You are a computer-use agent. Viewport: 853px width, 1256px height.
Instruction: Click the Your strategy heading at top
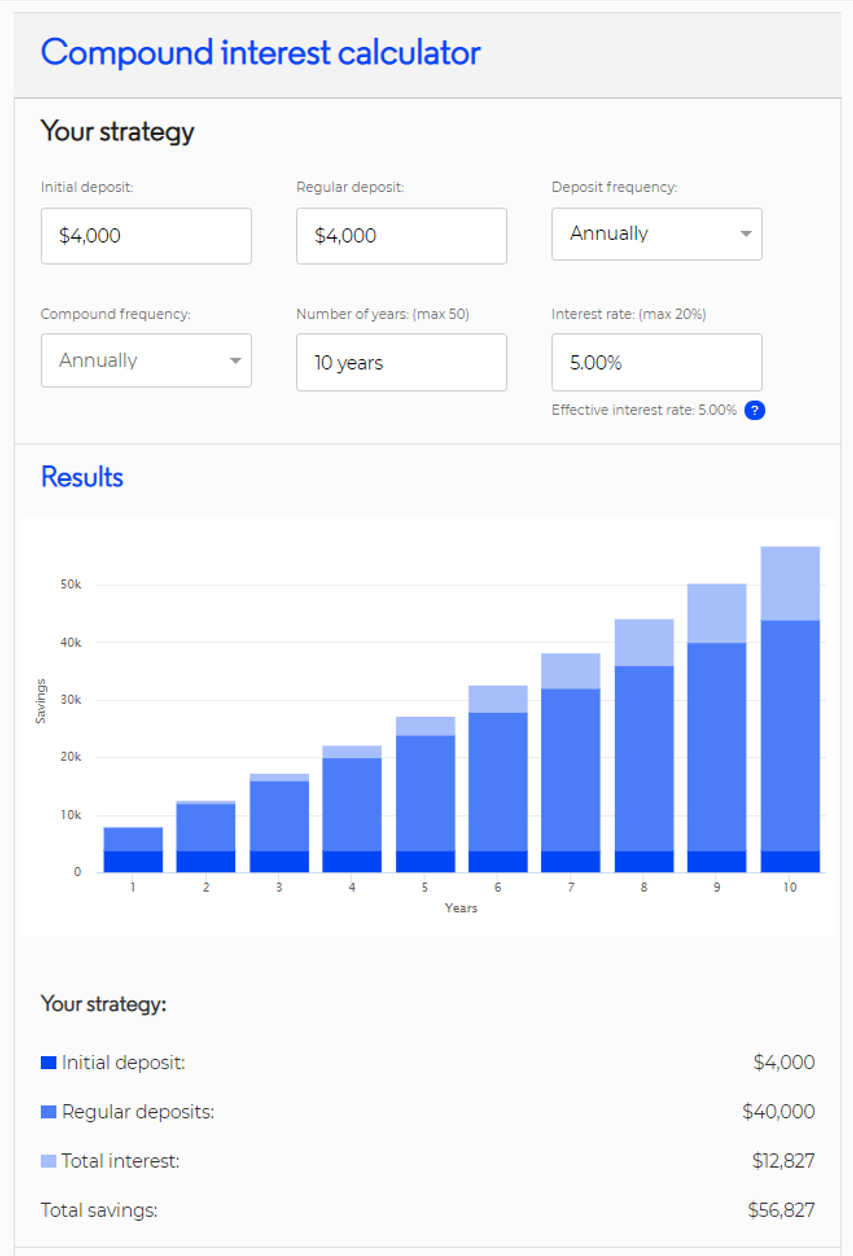click(117, 132)
